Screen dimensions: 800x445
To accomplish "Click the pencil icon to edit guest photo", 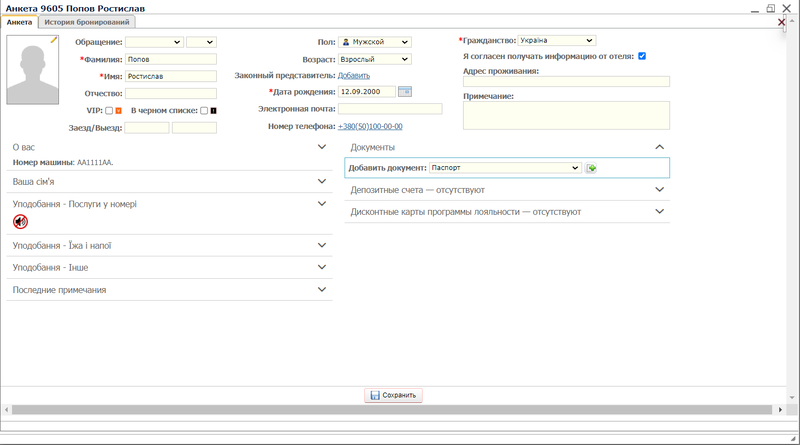I will (54, 40).
